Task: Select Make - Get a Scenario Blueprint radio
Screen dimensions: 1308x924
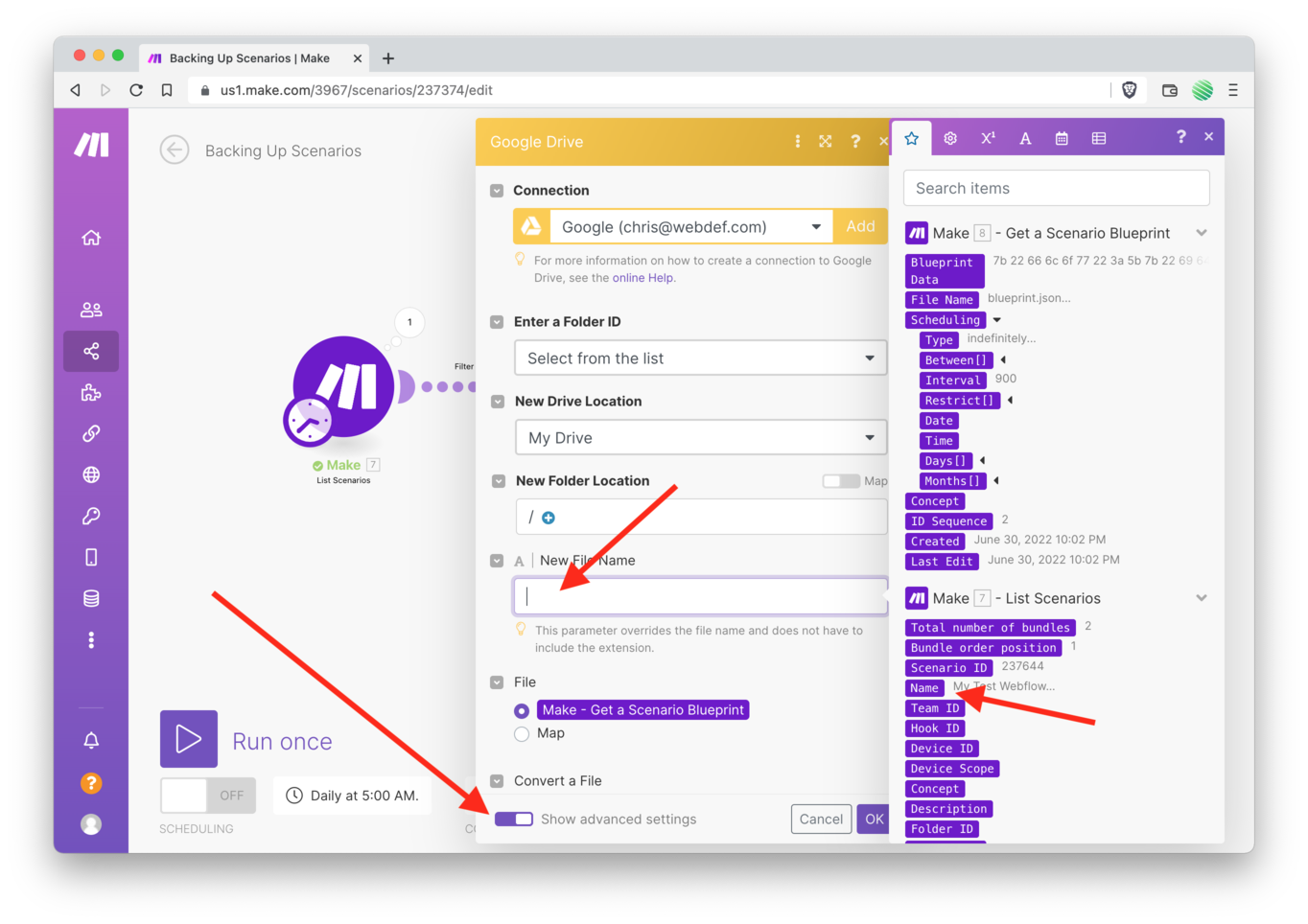Action: [522, 711]
